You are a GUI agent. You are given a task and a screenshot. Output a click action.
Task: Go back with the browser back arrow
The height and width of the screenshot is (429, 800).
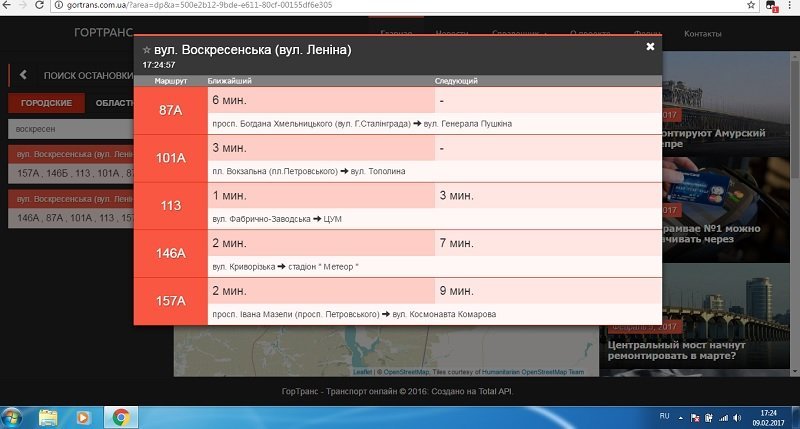point(6,5)
